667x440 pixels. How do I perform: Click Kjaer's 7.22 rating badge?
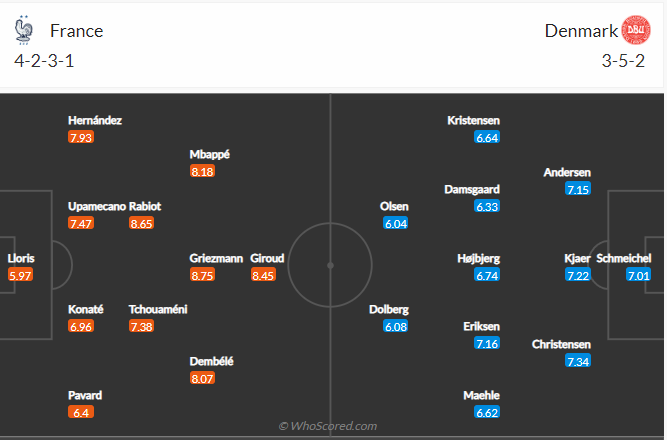pyautogui.click(x=578, y=275)
